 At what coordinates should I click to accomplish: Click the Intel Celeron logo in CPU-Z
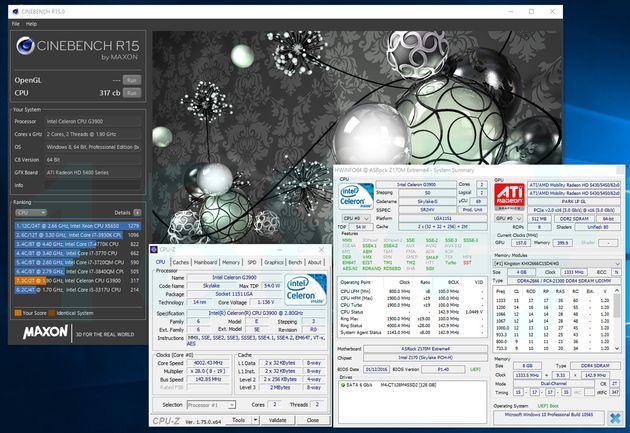[x=305, y=289]
